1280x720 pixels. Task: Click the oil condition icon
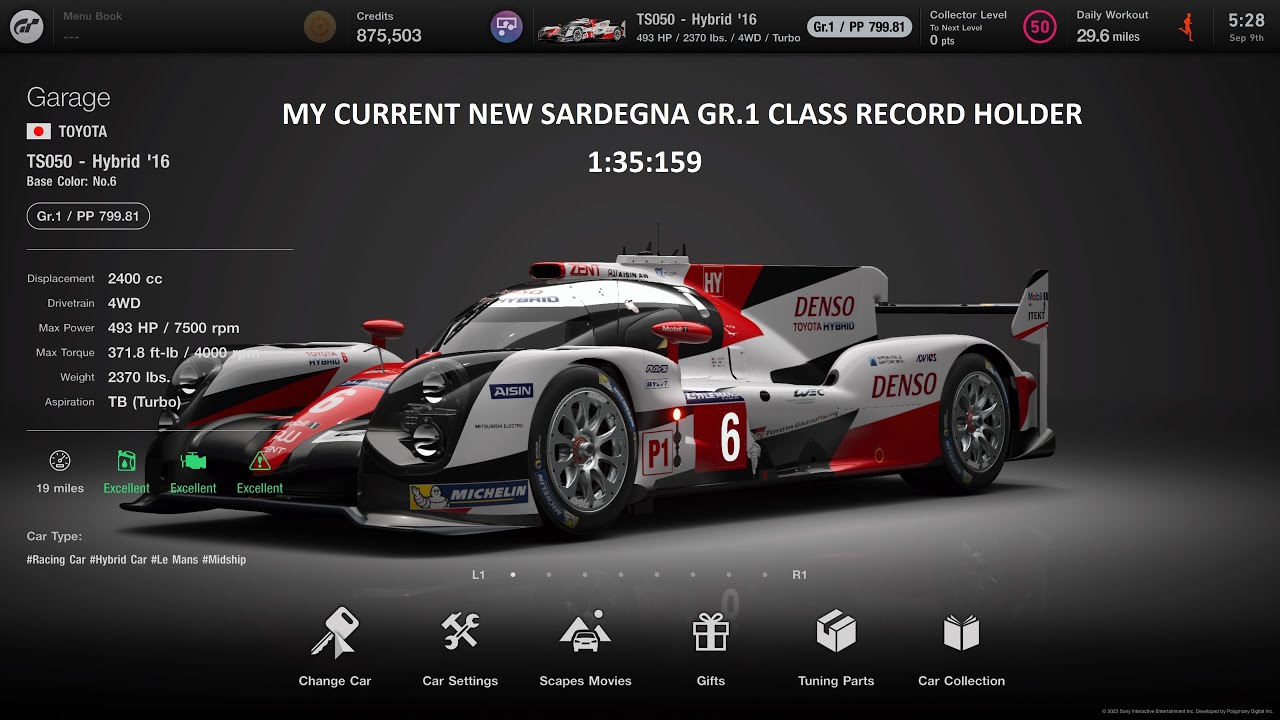pos(126,461)
